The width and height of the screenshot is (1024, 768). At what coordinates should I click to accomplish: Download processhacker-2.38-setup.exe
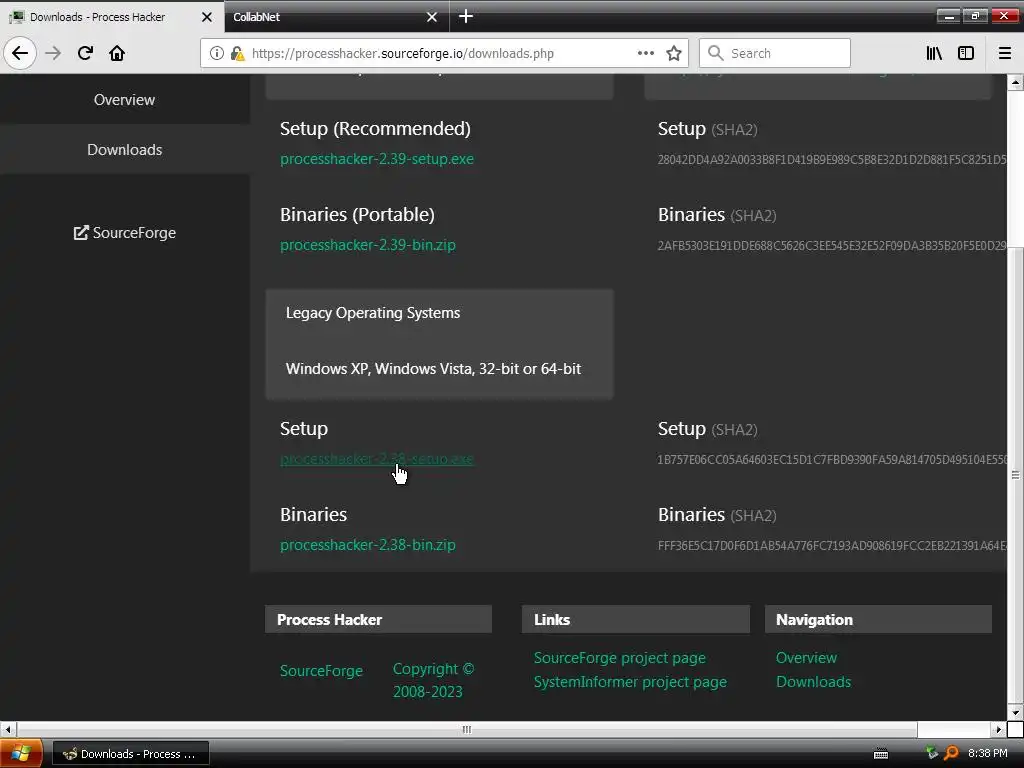tap(377, 459)
